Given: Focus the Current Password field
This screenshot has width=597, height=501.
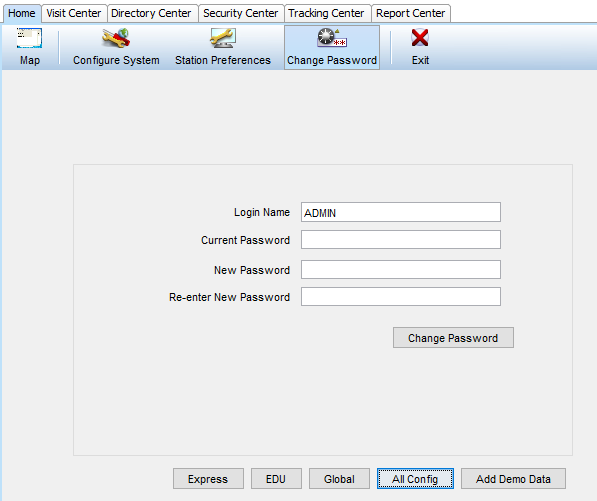Looking at the screenshot, I should click(x=401, y=239).
